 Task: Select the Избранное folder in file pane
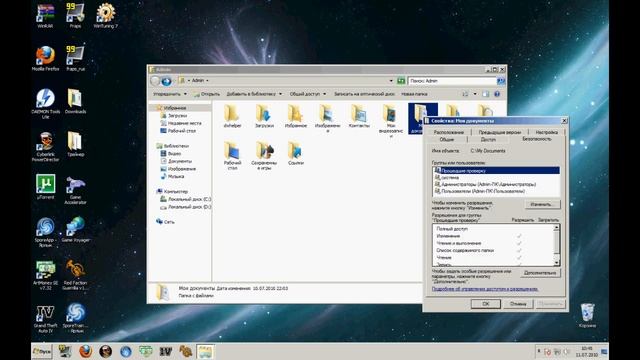coord(296,116)
